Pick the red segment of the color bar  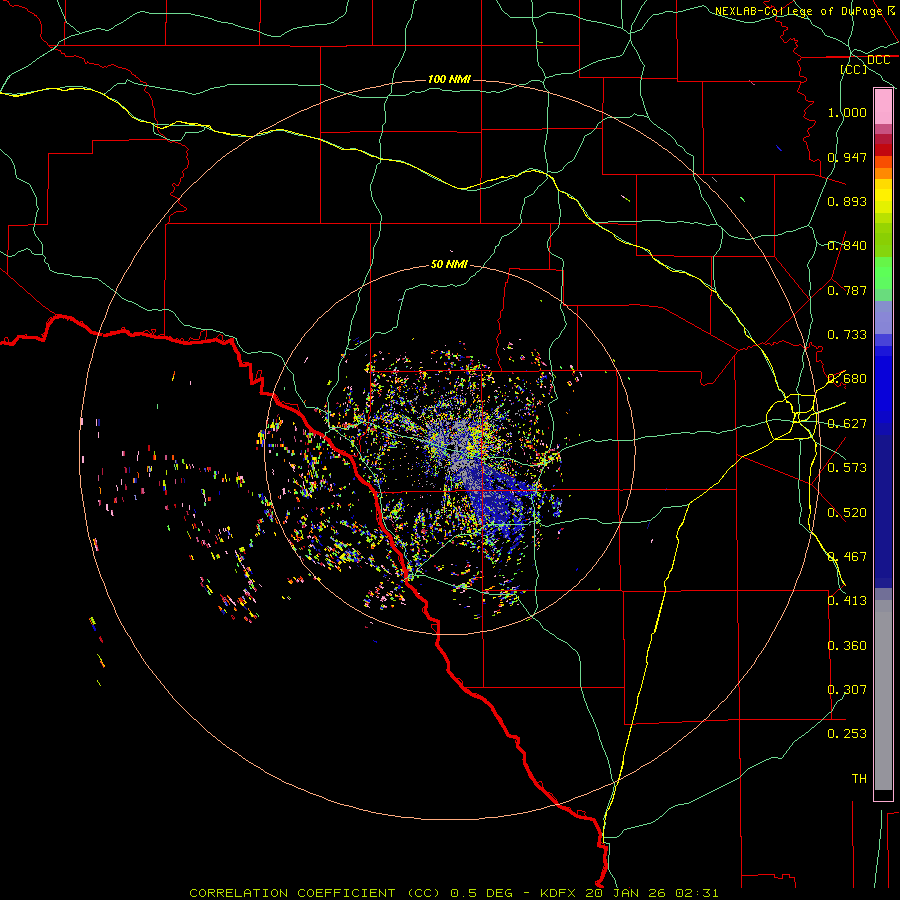tap(883, 150)
